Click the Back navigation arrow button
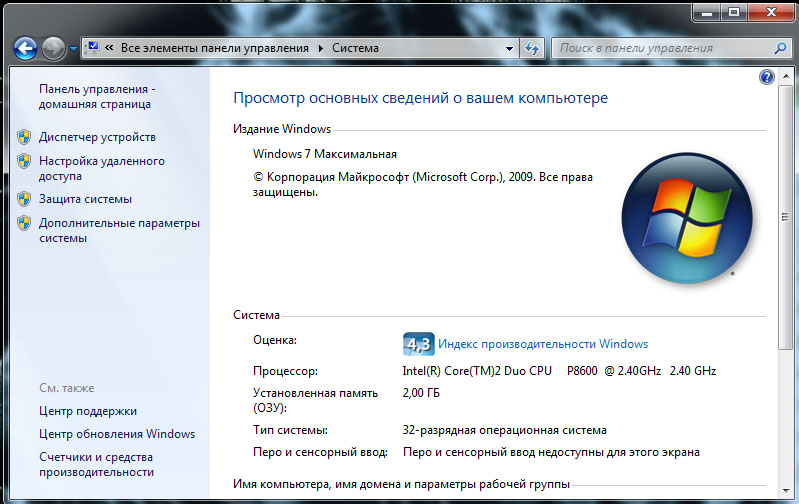The height and width of the screenshot is (504, 799). (x=26, y=47)
